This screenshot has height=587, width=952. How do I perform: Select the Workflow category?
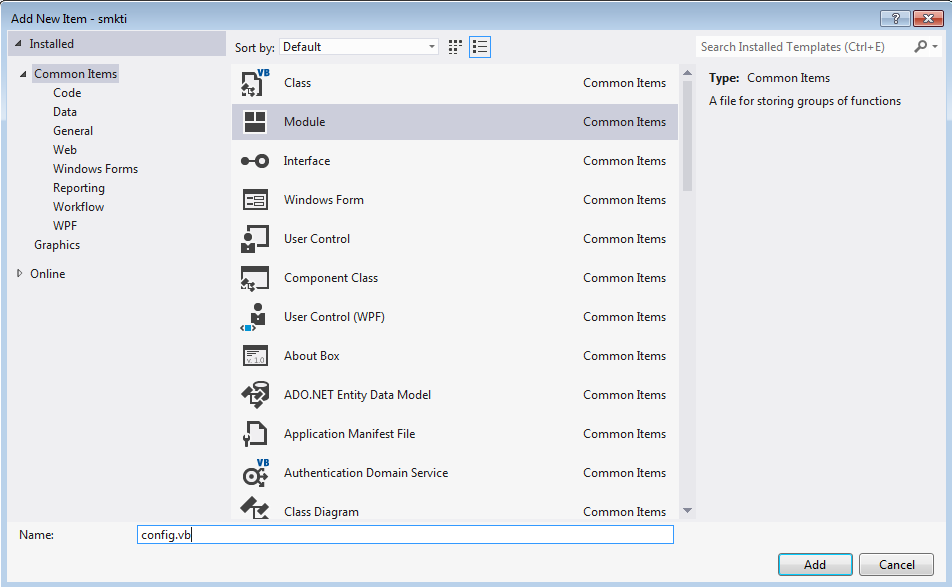tap(78, 206)
